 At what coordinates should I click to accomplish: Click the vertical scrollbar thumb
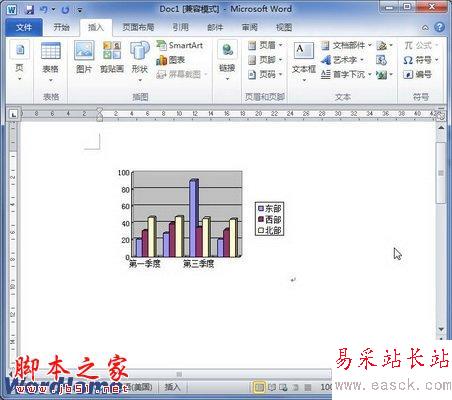[441, 173]
